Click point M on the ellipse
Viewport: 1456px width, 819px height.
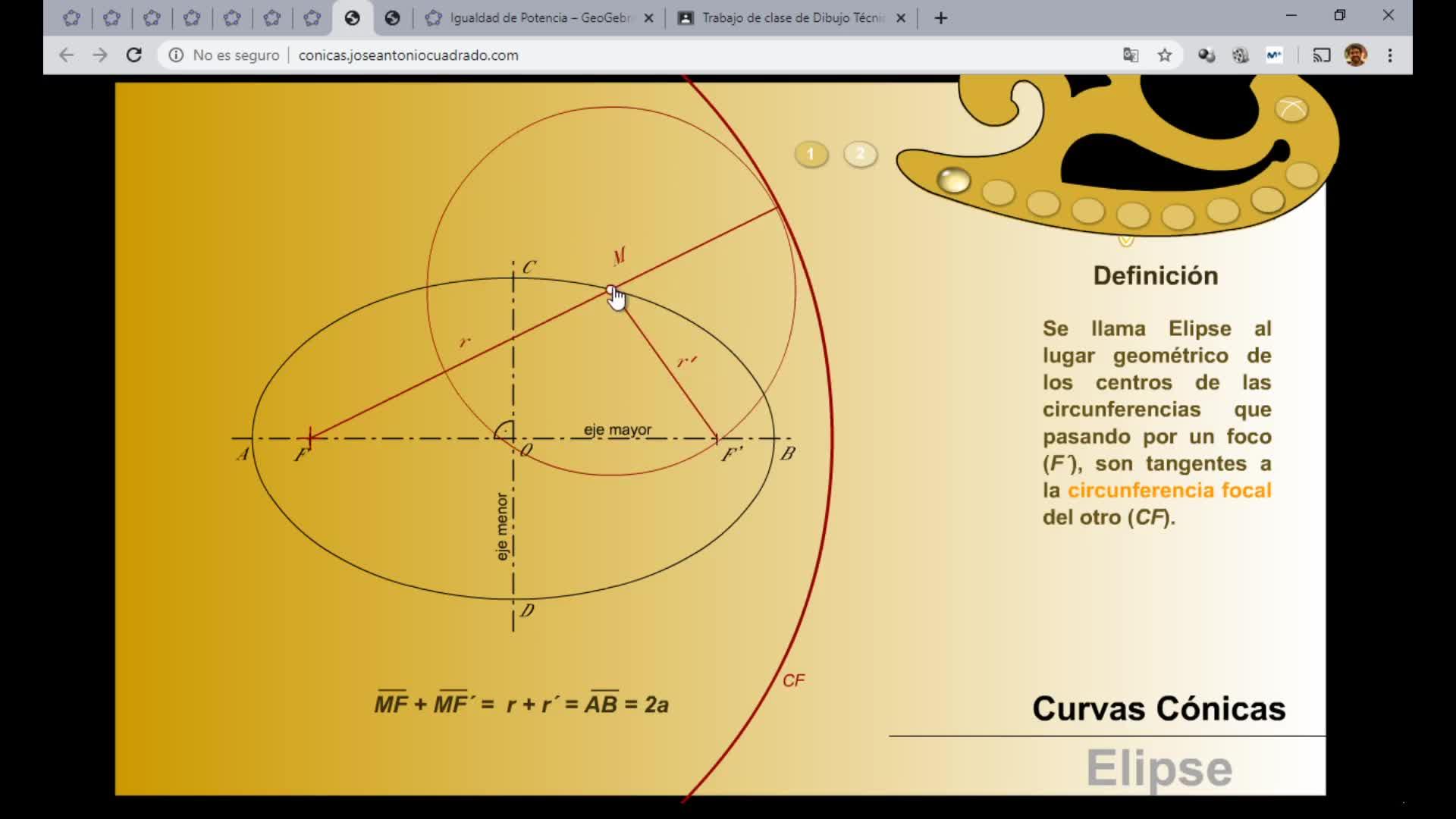(x=611, y=290)
